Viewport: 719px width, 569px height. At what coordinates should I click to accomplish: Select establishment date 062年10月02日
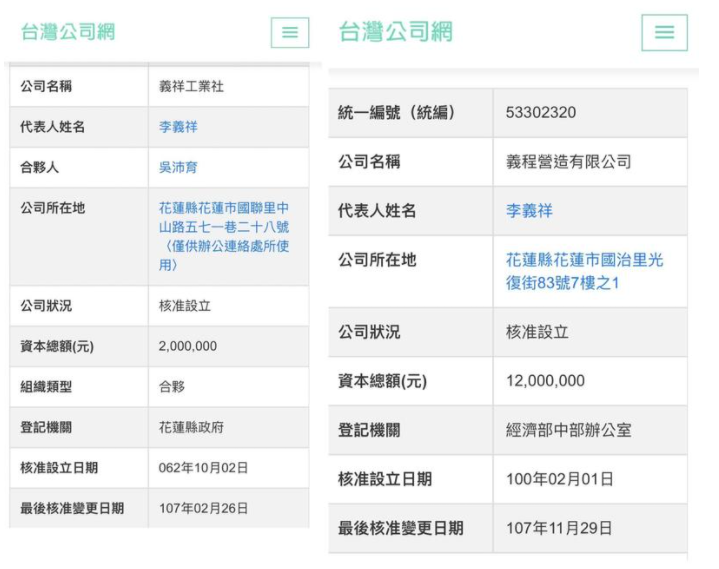tap(203, 468)
